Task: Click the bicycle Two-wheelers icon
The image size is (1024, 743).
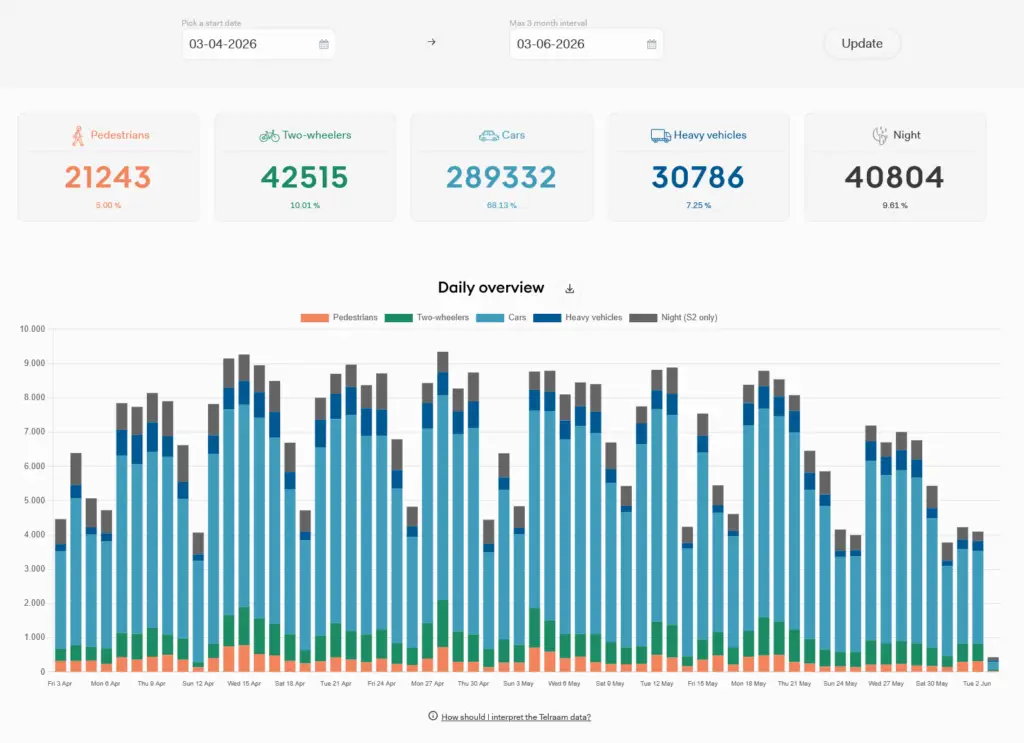Action: (269, 136)
